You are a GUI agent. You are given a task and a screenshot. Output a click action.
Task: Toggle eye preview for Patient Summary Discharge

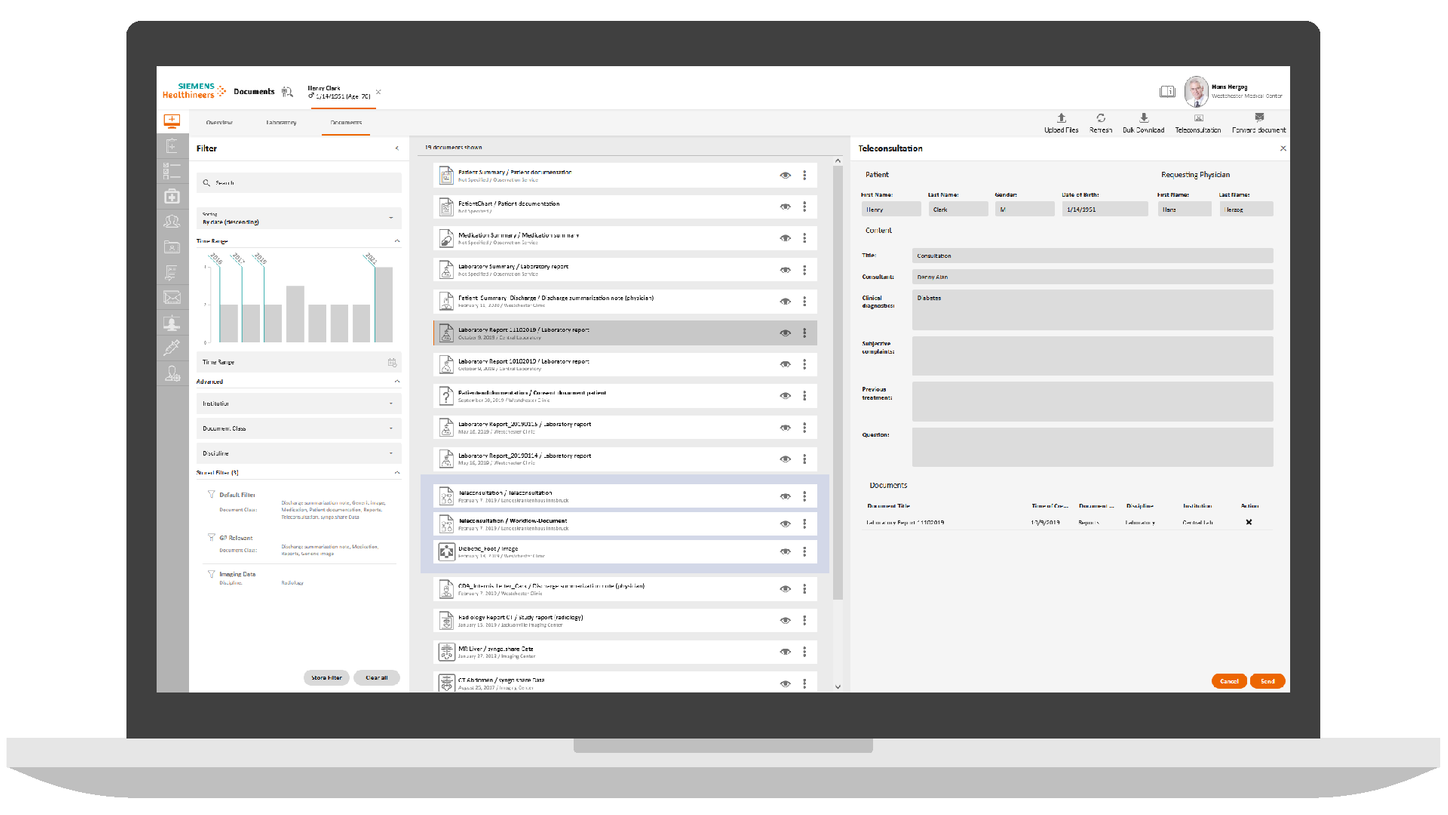(x=785, y=301)
